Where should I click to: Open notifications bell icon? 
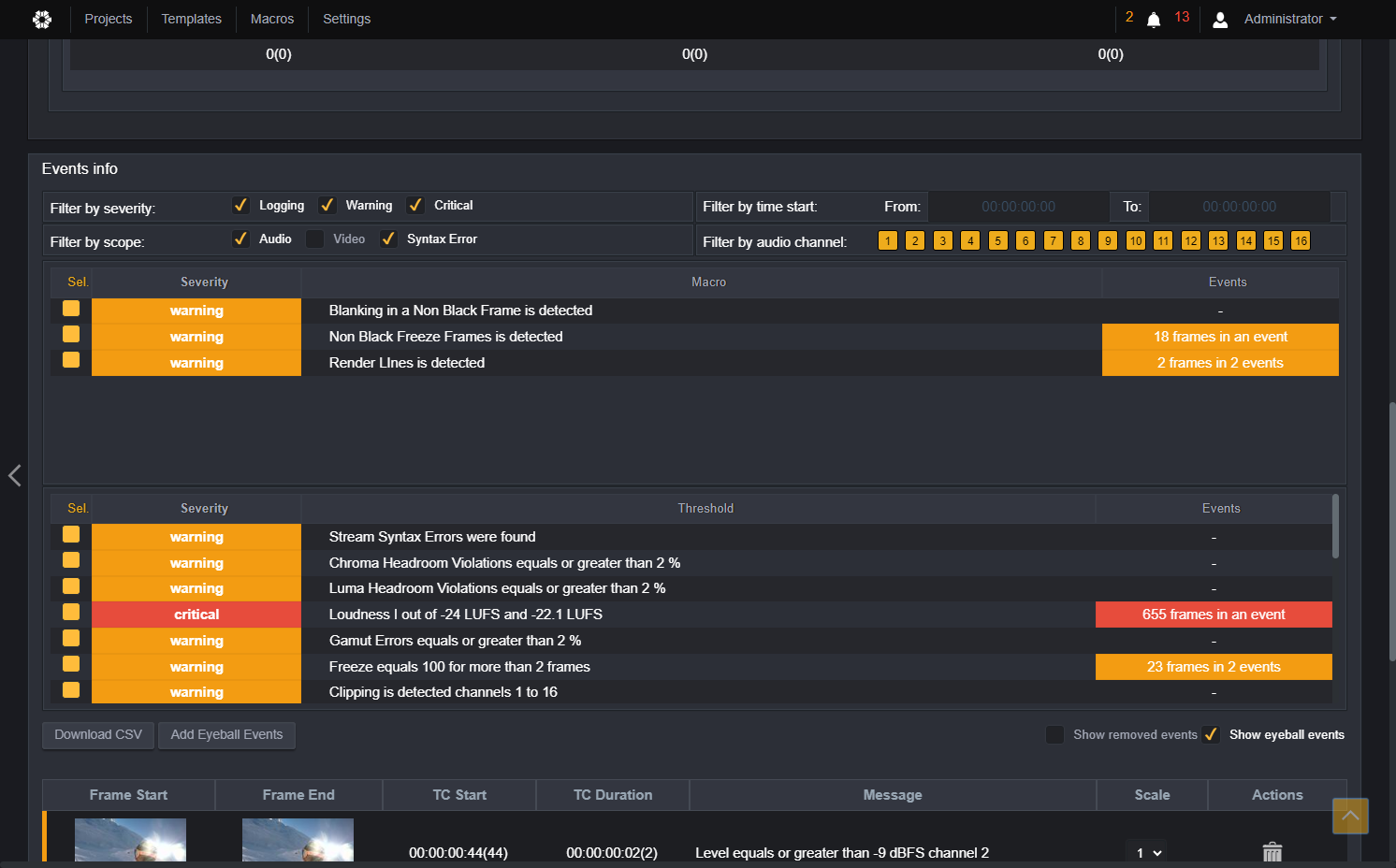point(1154,20)
